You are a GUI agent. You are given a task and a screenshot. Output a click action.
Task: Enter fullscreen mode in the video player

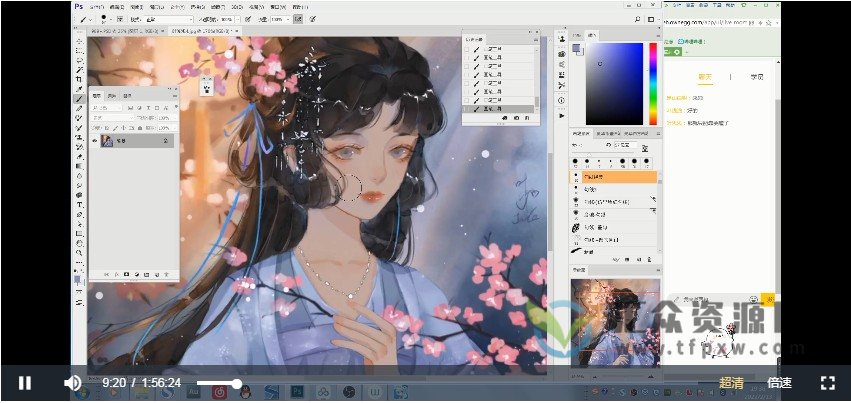[x=827, y=383]
